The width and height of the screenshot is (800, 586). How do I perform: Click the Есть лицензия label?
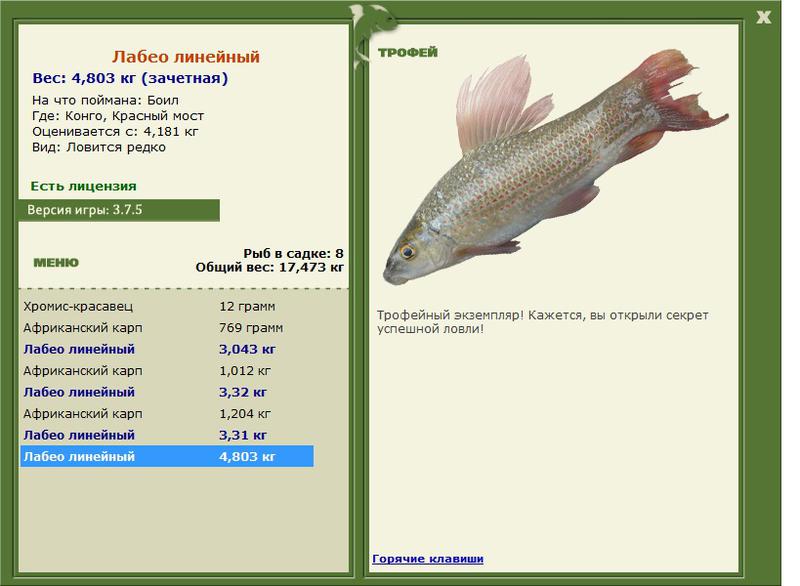84,186
